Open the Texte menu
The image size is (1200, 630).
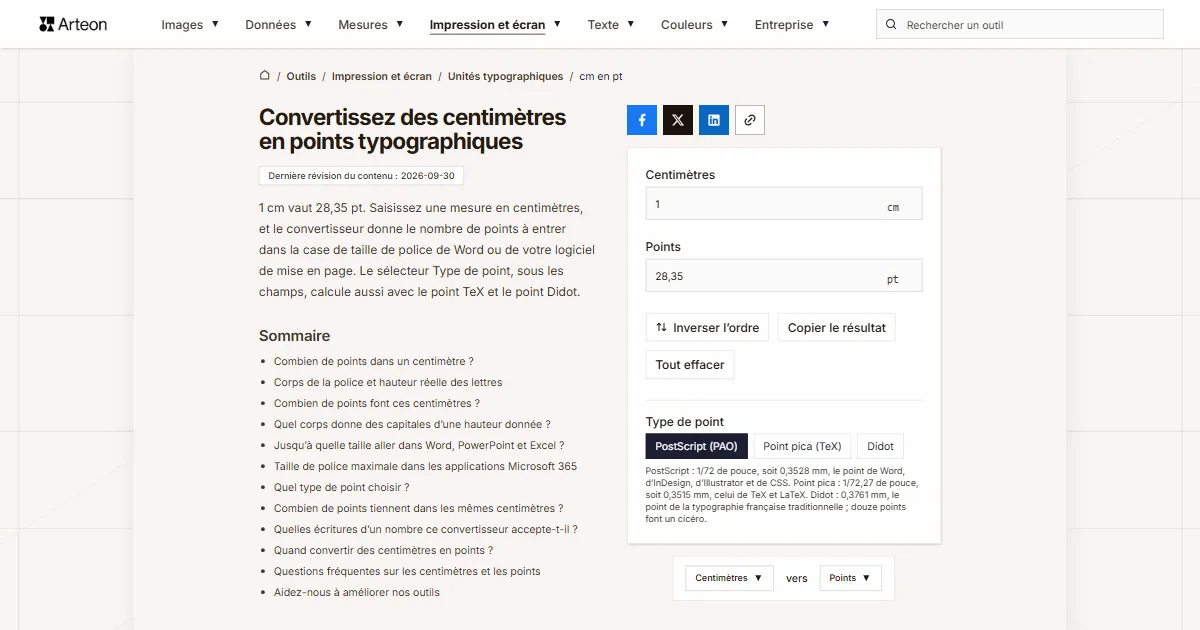(x=611, y=25)
